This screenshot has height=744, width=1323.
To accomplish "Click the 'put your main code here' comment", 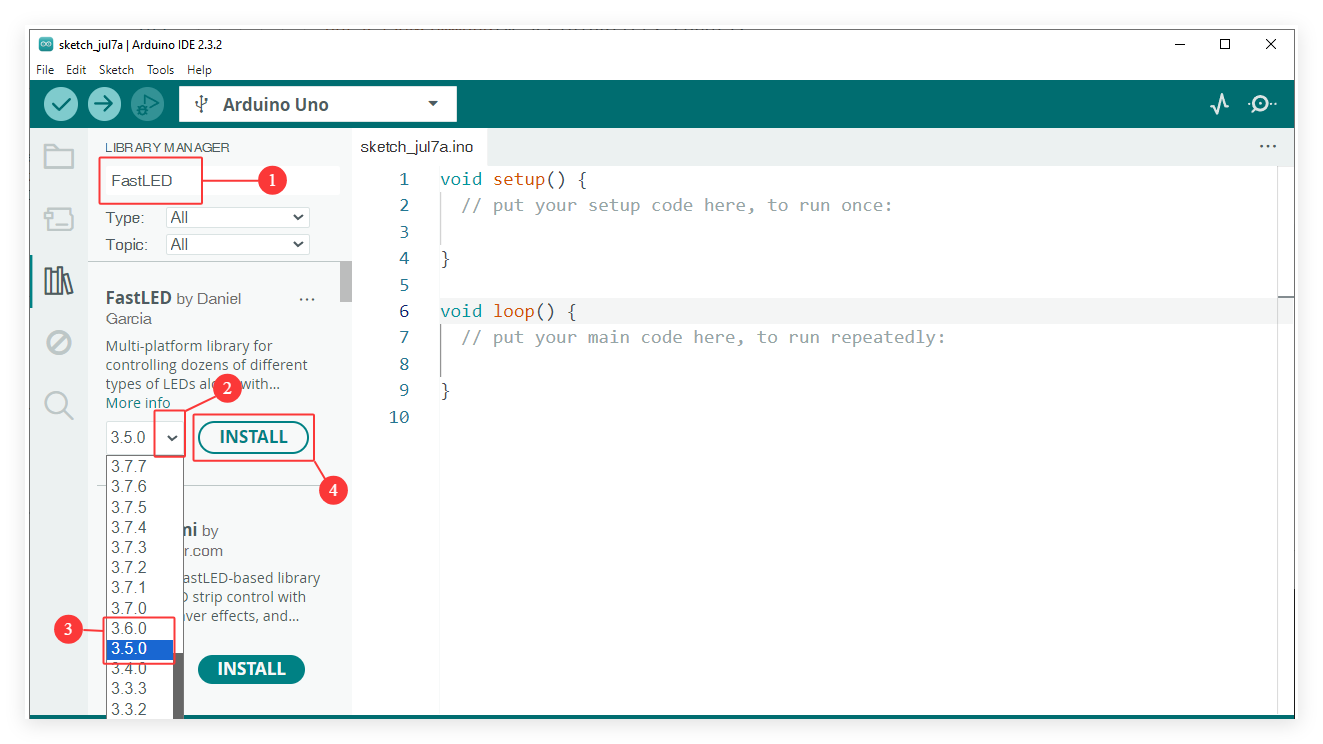I will tap(703, 337).
